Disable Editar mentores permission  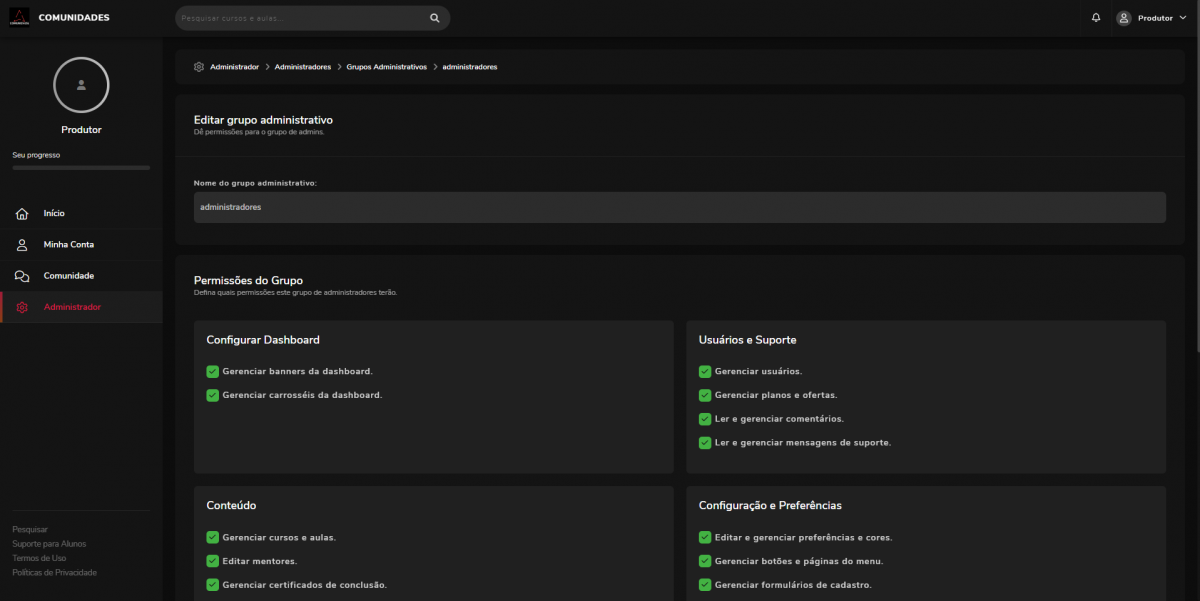(x=212, y=561)
